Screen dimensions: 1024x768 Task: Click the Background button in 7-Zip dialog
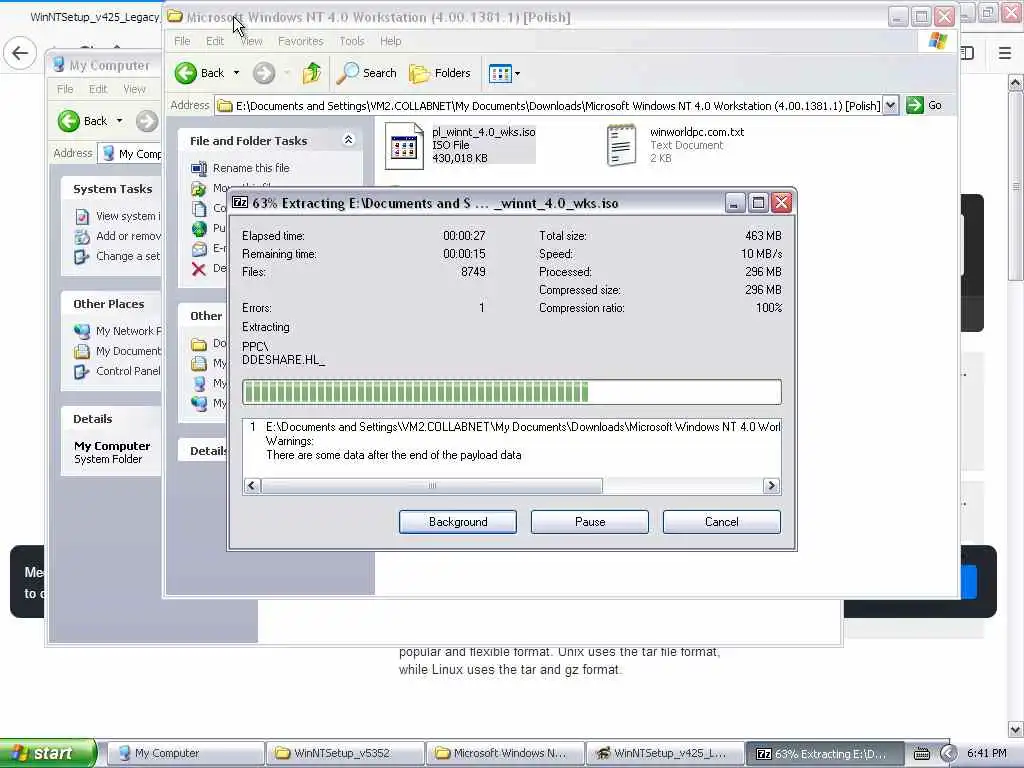[x=458, y=522]
